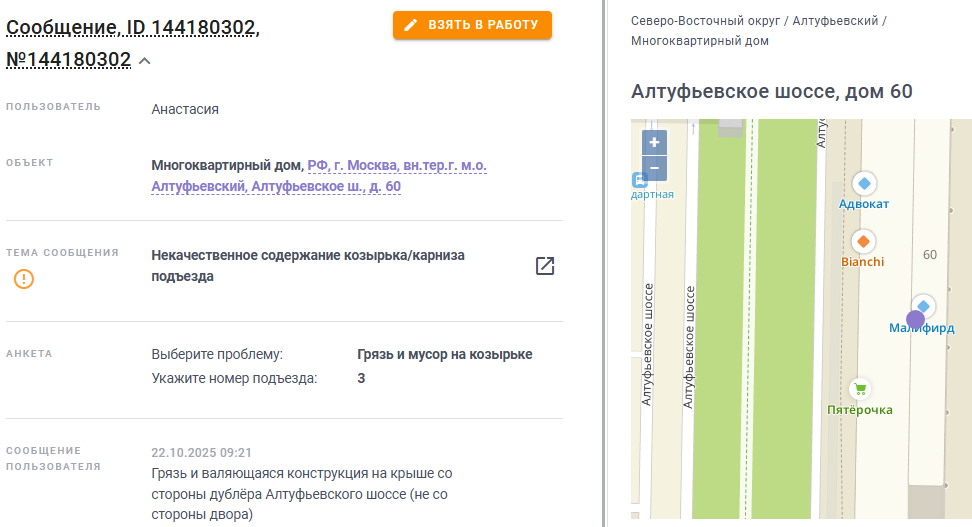Select the Bianchi marker on map
The width and height of the screenshot is (972, 527).
click(x=863, y=242)
